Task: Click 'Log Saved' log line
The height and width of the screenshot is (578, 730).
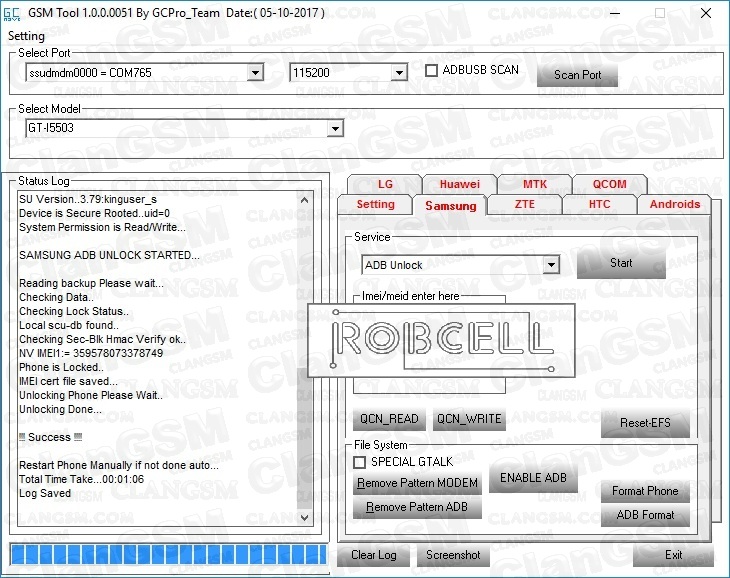Action: click(x=45, y=493)
